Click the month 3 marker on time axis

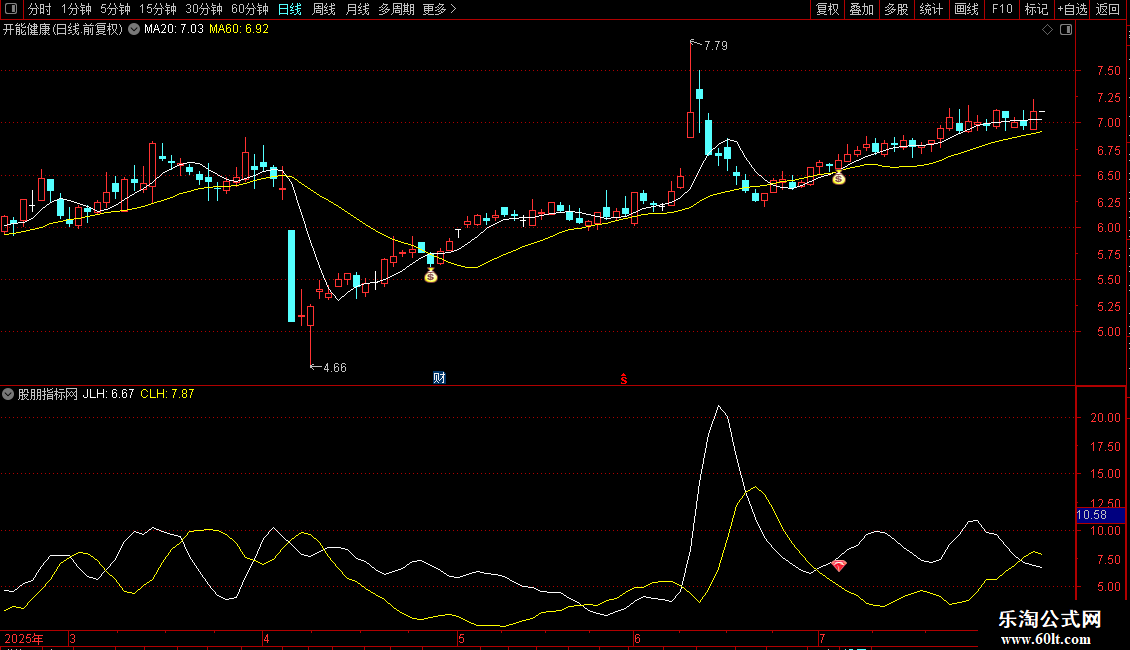[72, 639]
